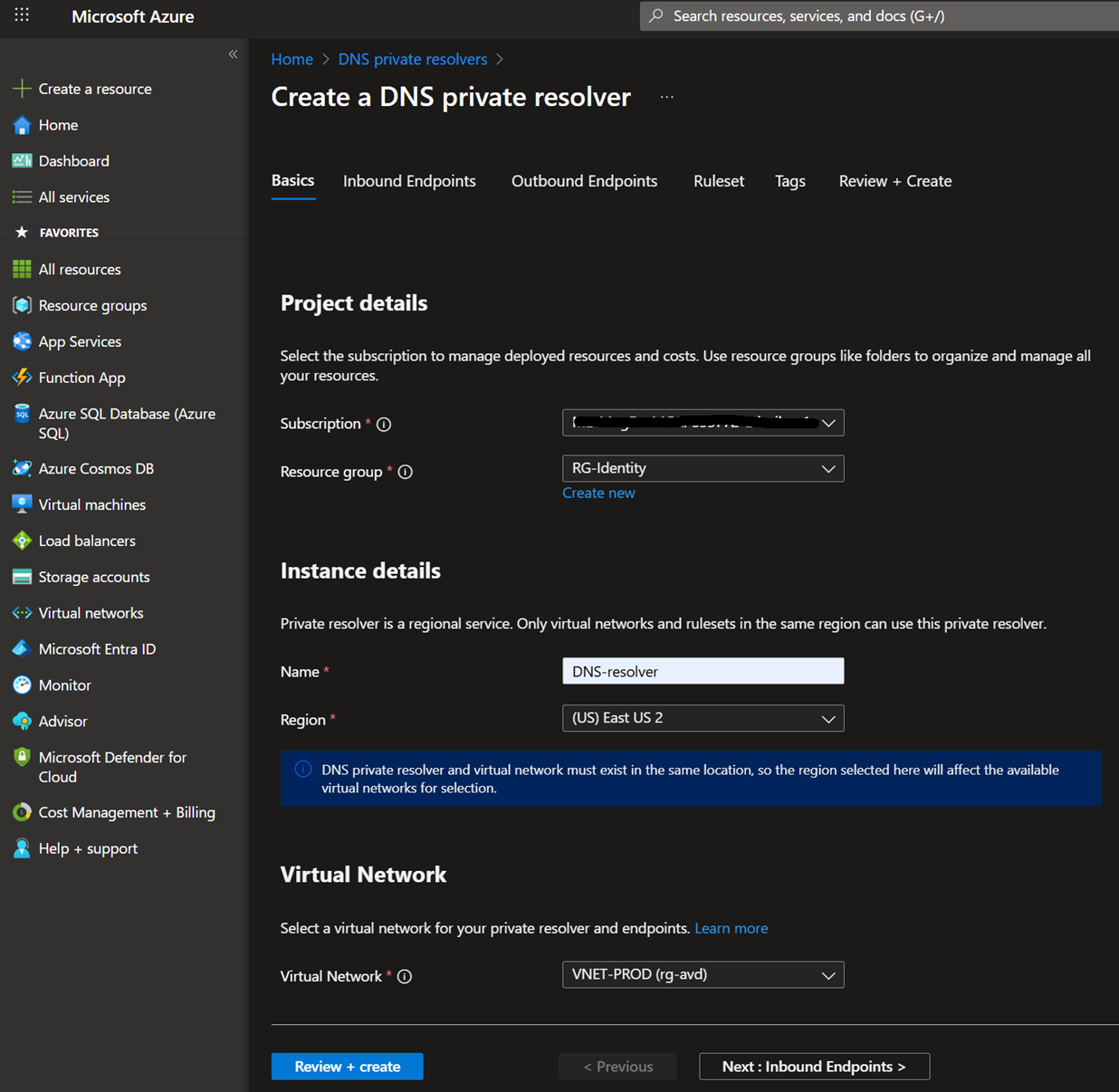Open the Tags tab
Image resolution: width=1119 pixels, height=1092 pixels.
click(789, 181)
